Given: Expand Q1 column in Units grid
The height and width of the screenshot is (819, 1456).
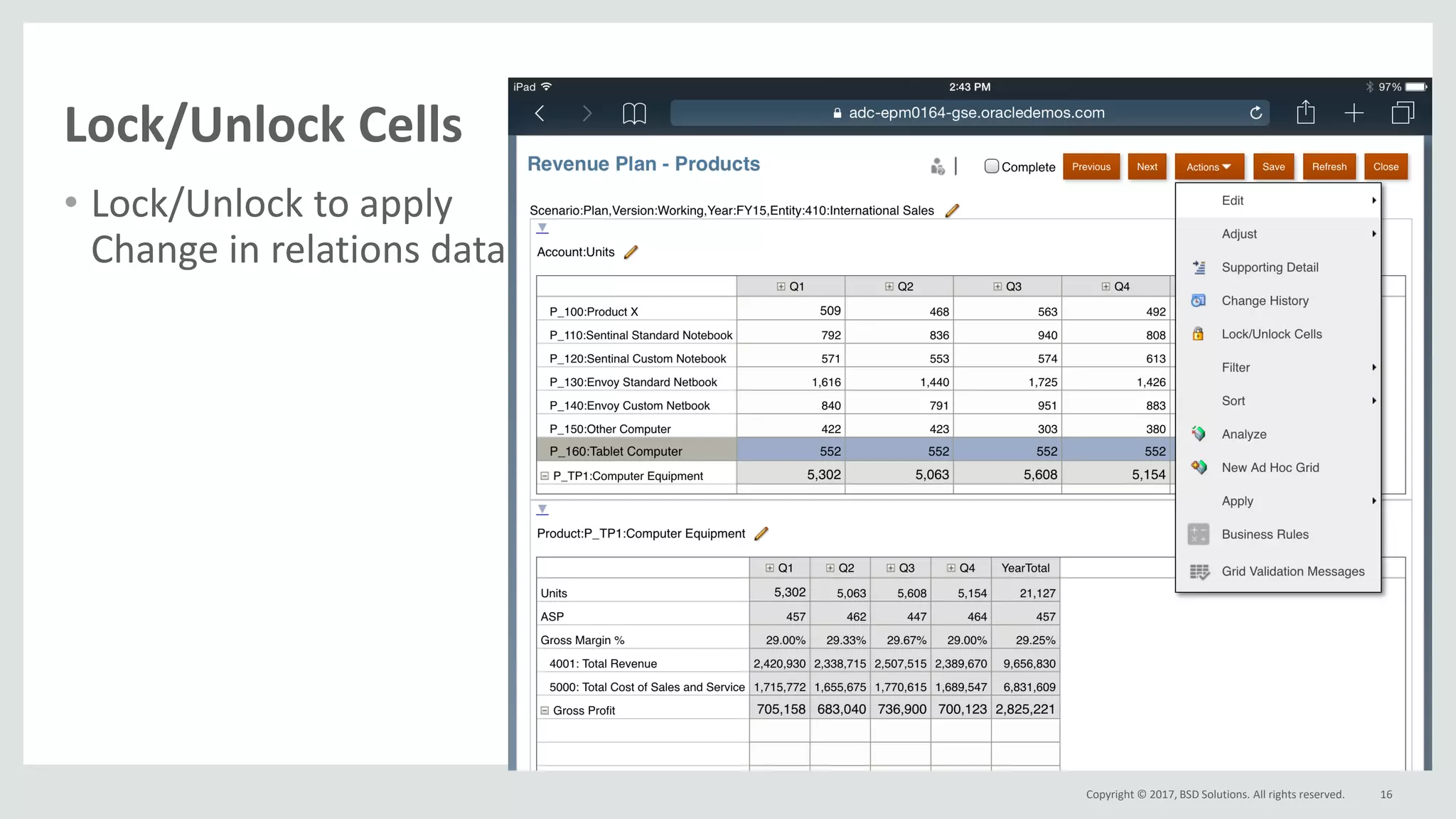Looking at the screenshot, I should [781, 287].
